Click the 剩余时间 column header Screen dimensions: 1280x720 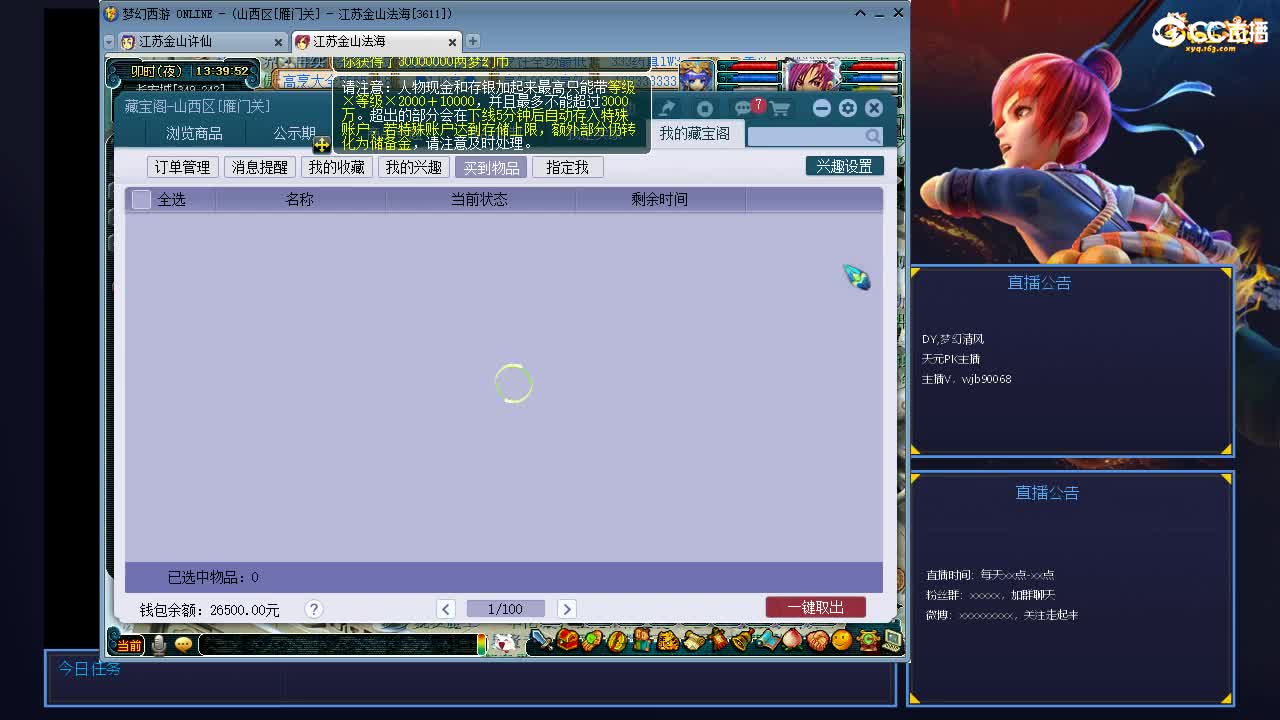tap(659, 200)
